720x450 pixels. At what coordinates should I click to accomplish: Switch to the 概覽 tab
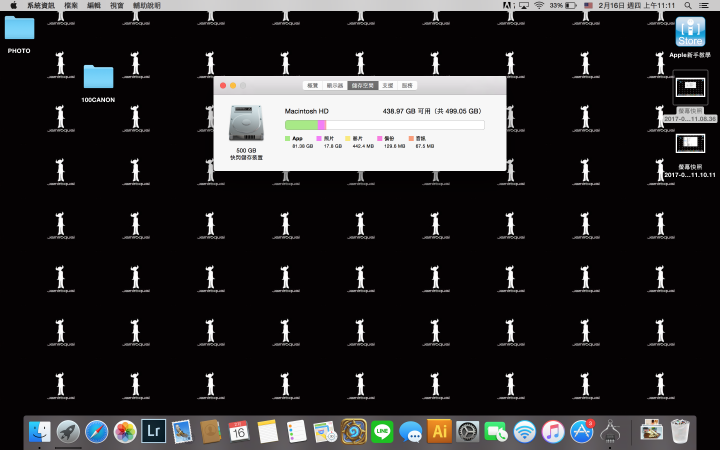tap(313, 86)
